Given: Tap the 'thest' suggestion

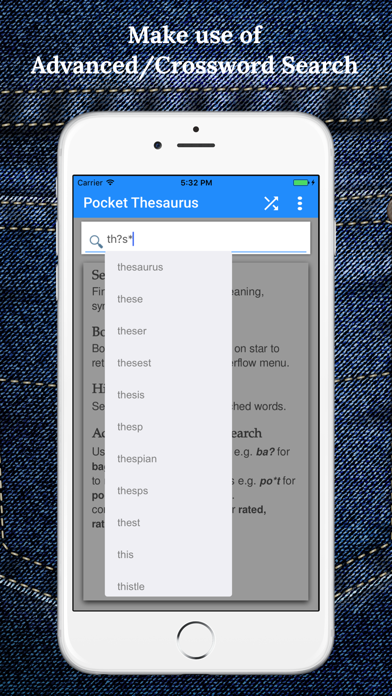Looking at the screenshot, I should [168, 523].
